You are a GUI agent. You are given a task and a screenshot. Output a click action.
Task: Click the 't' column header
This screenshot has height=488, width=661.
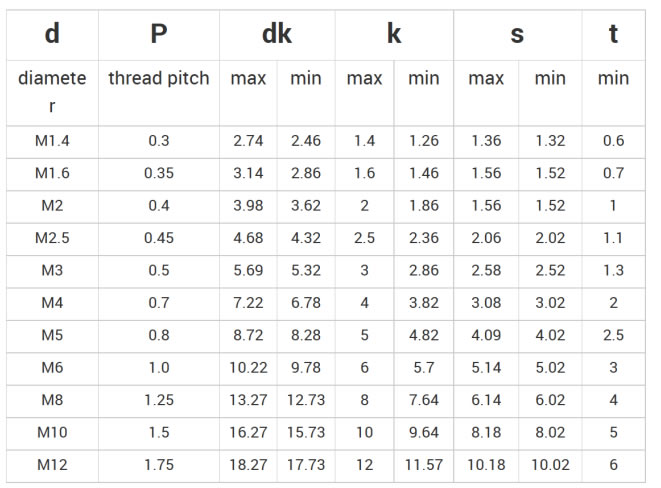coord(613,34)
